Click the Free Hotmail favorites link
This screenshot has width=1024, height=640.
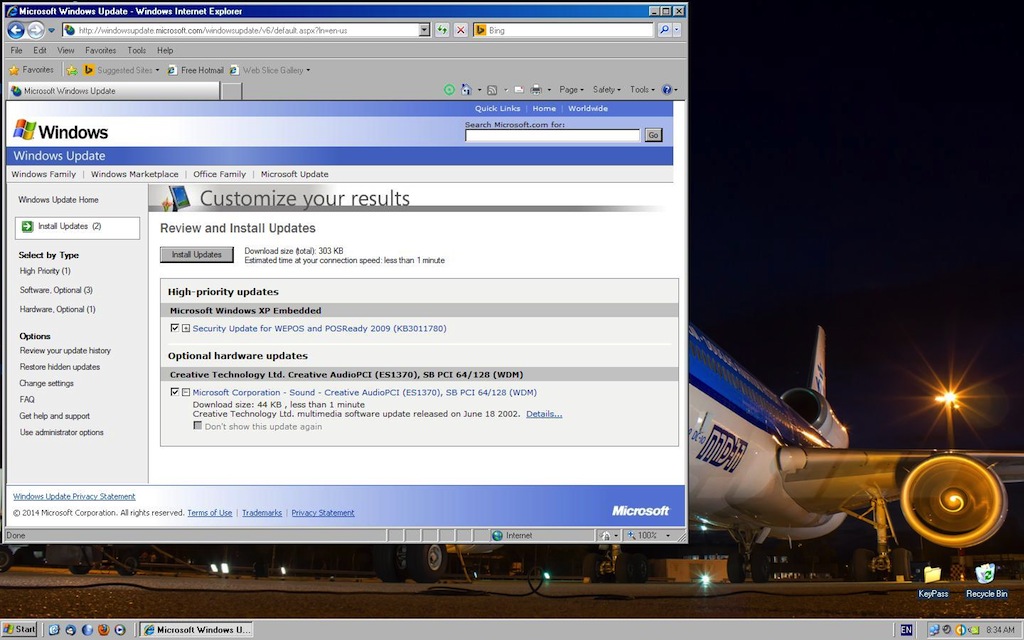click(x=196, y=70)
